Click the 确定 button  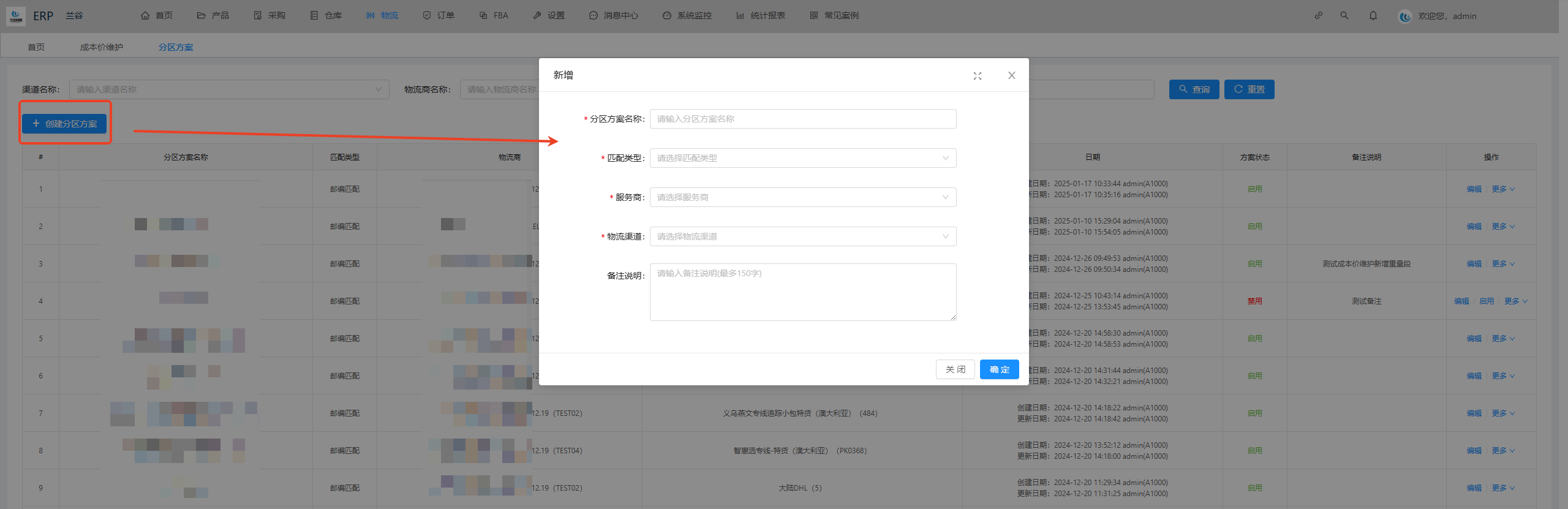(x=999, y=369)
